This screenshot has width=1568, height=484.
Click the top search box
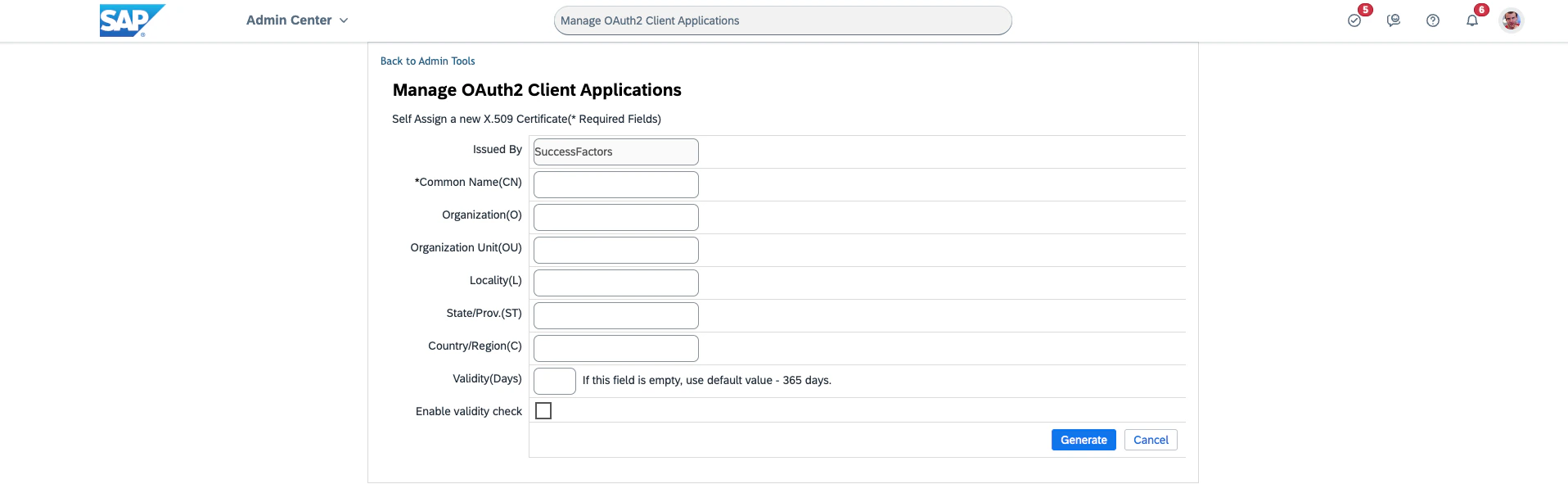[x=783, y=20]
